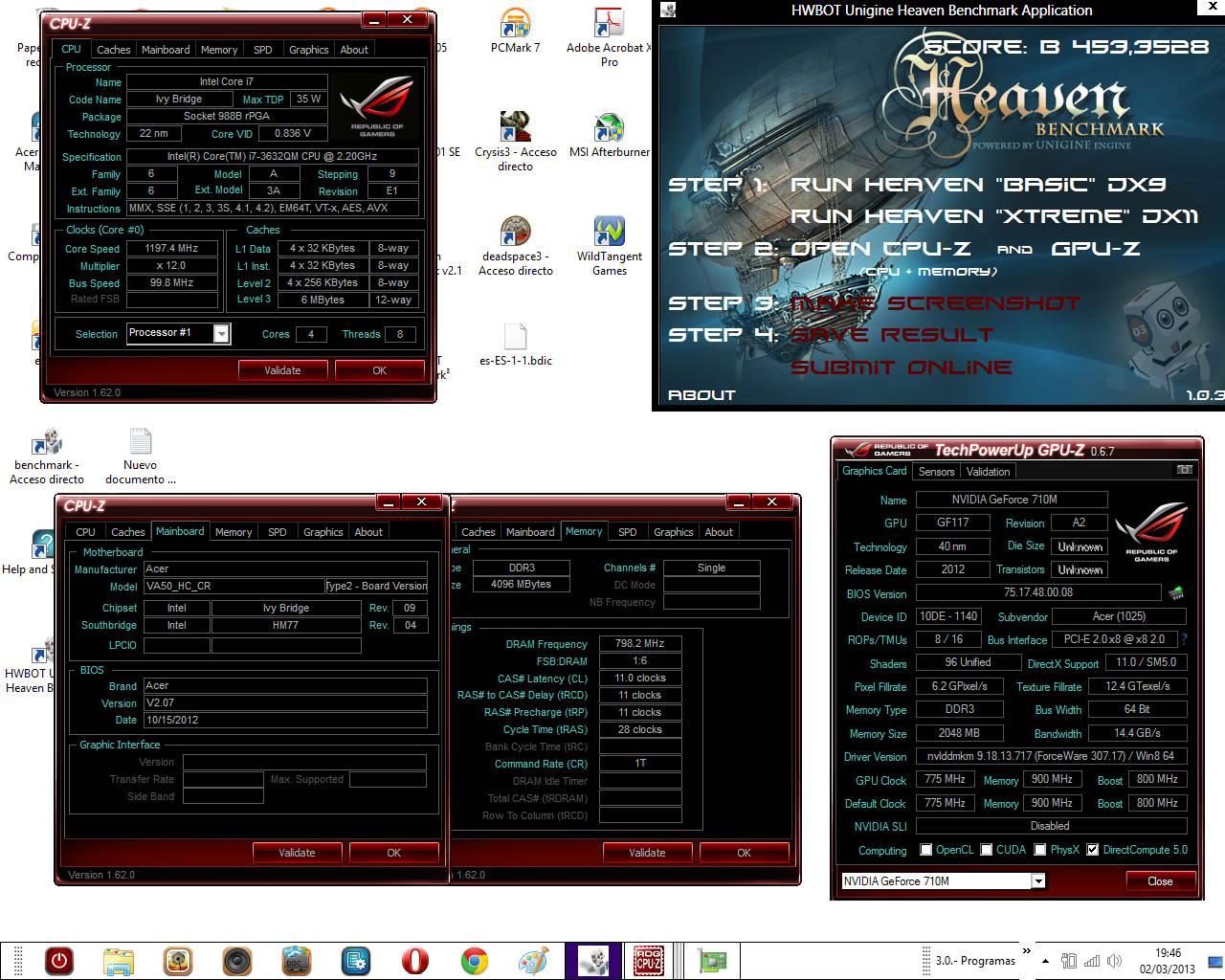The width and height of the screenshot is (1225, 980).
Task: Enable the PhysX checkbox in GPU-Z
Action: (1038, 850)
